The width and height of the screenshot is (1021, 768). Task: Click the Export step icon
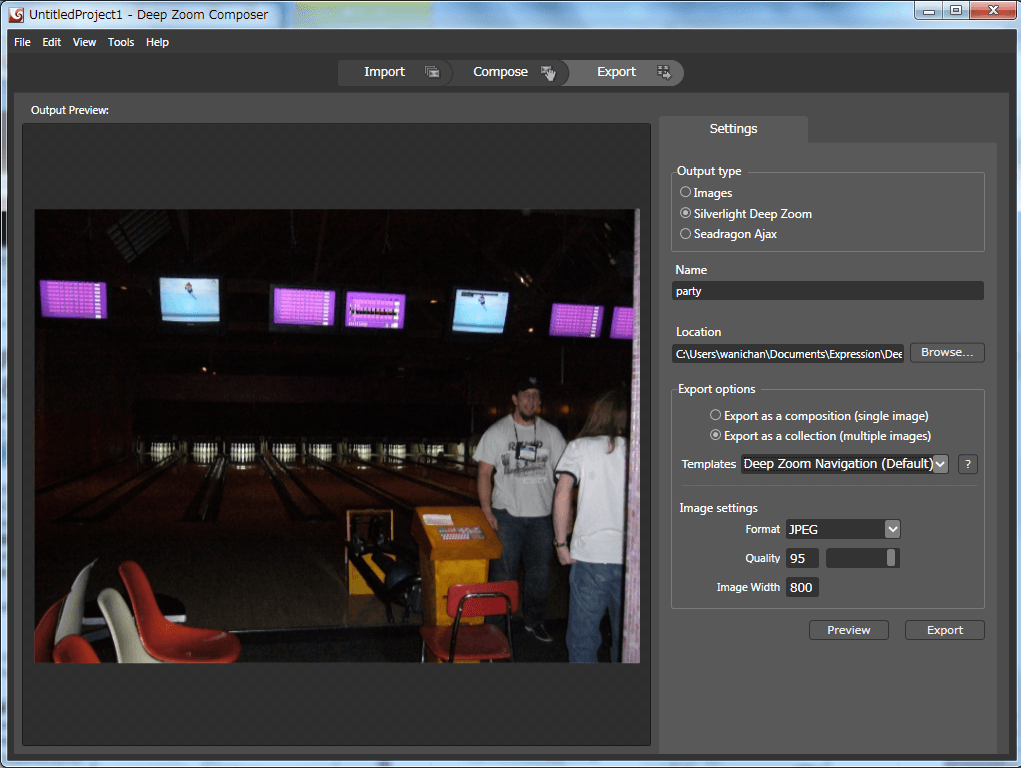663,72
